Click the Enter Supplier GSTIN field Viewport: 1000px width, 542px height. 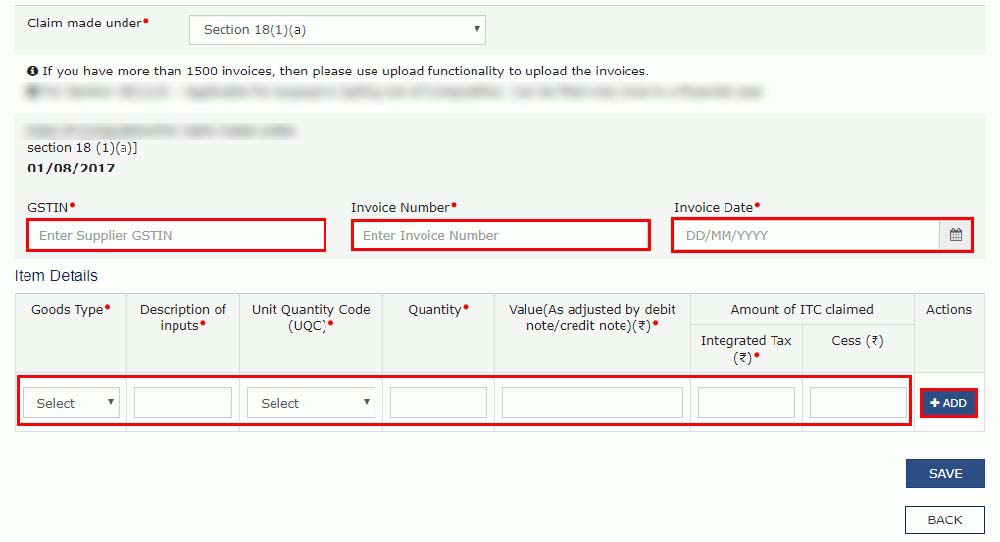tap(176, 236)
